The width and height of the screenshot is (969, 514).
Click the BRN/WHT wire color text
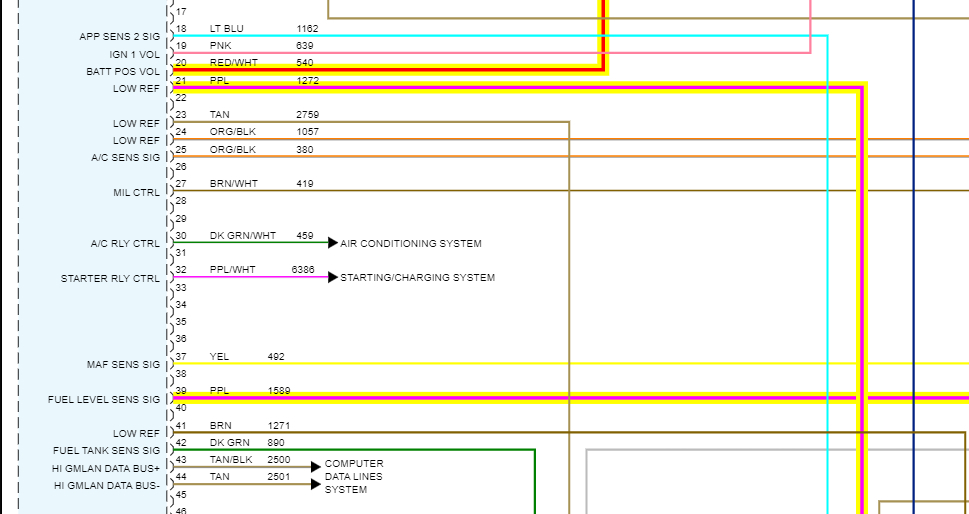[234, 183]
